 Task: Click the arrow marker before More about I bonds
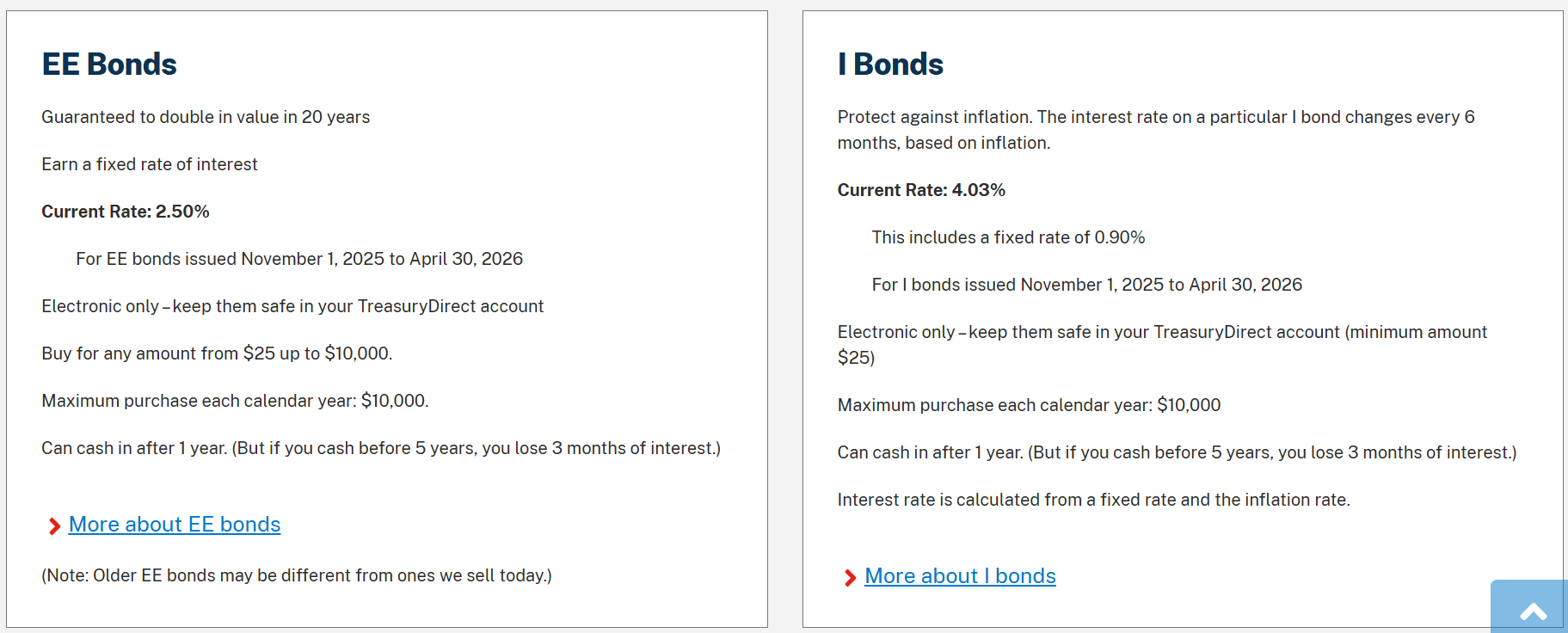pyautogui.click(x=849, y=577)
